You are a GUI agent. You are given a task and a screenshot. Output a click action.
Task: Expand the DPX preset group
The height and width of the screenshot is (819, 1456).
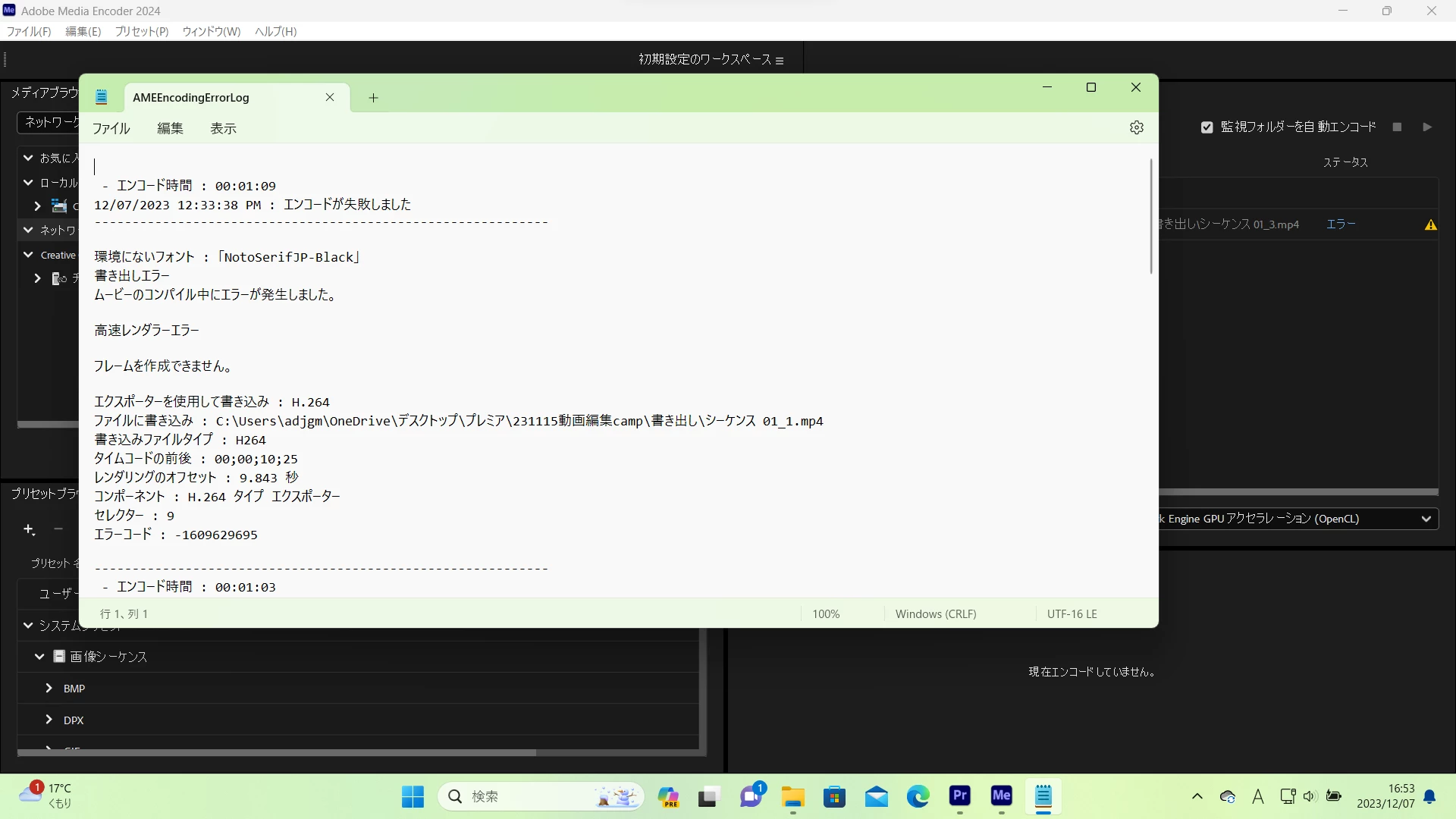(x=49, y=720)
